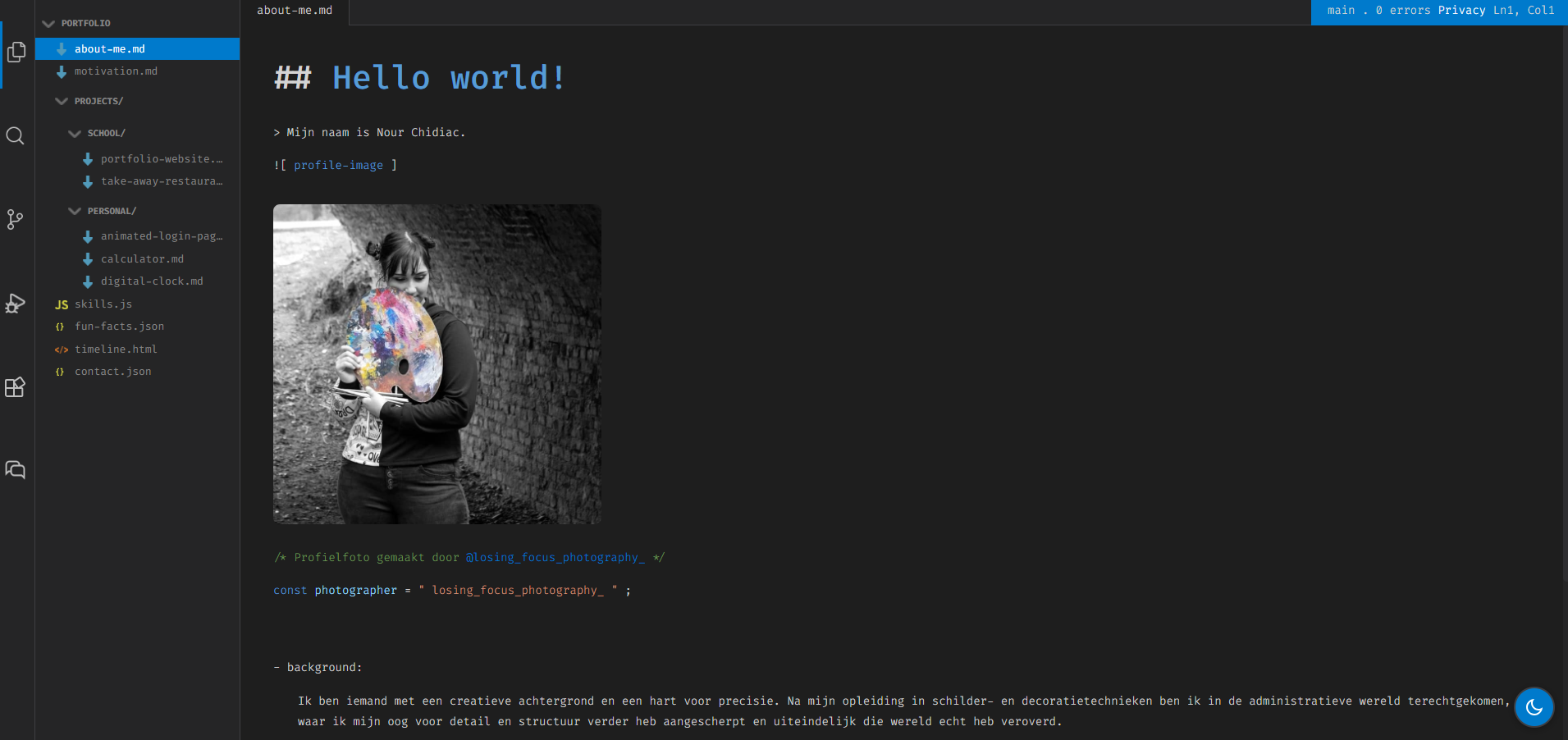Click the HTML icon beside timeline.html
The image size is (1568, 740).
click(62, 349)
